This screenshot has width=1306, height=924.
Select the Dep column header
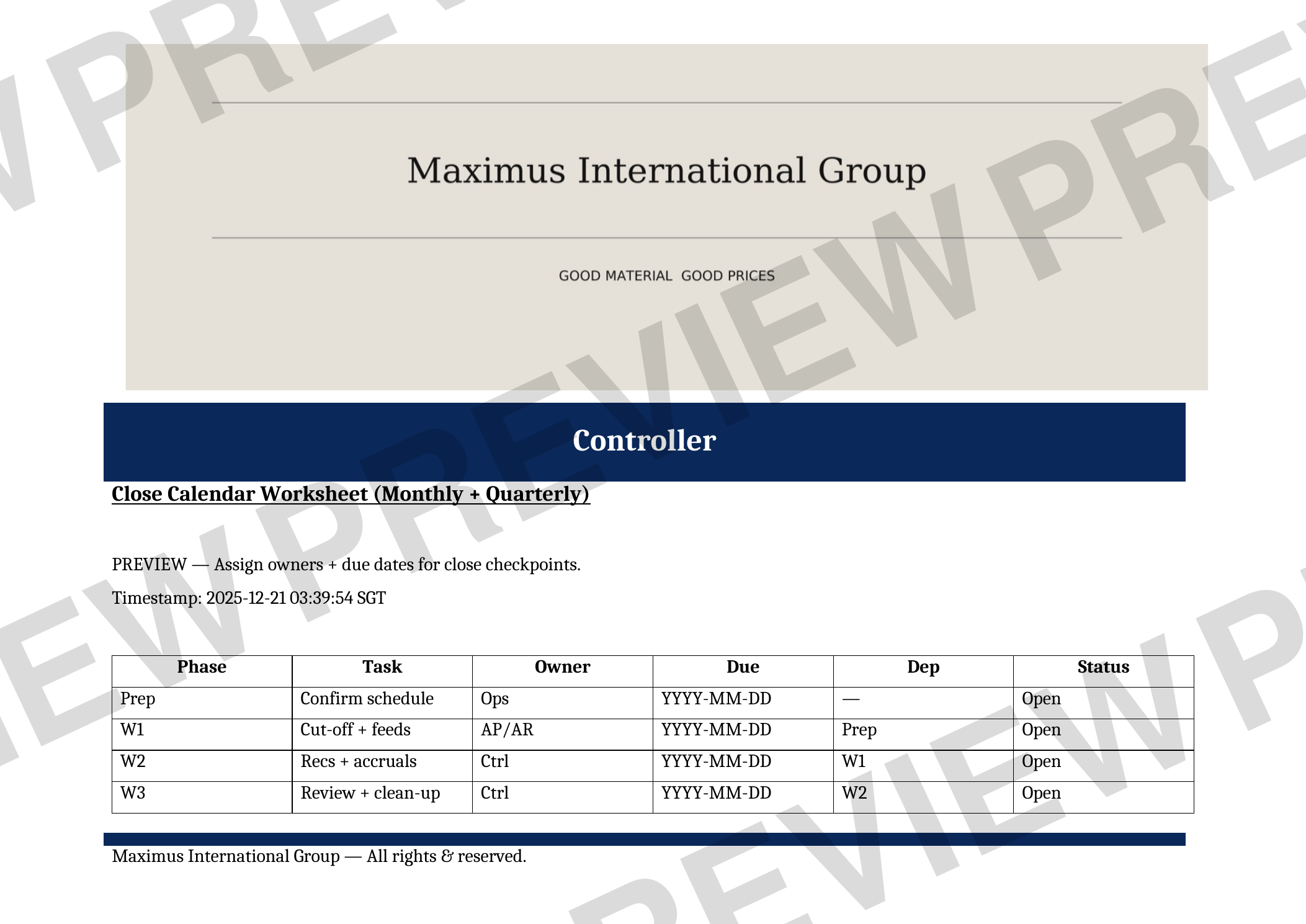click(x=923, y=667)
